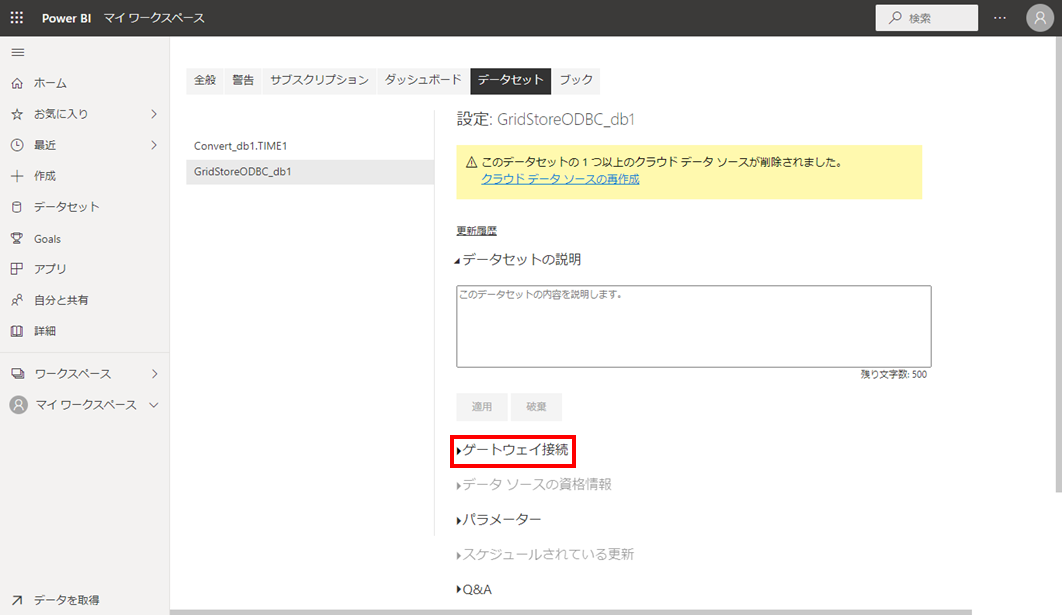1062x615 pixels.
Task: Go to ホーム in sidebar
Action: click(50, 83)
